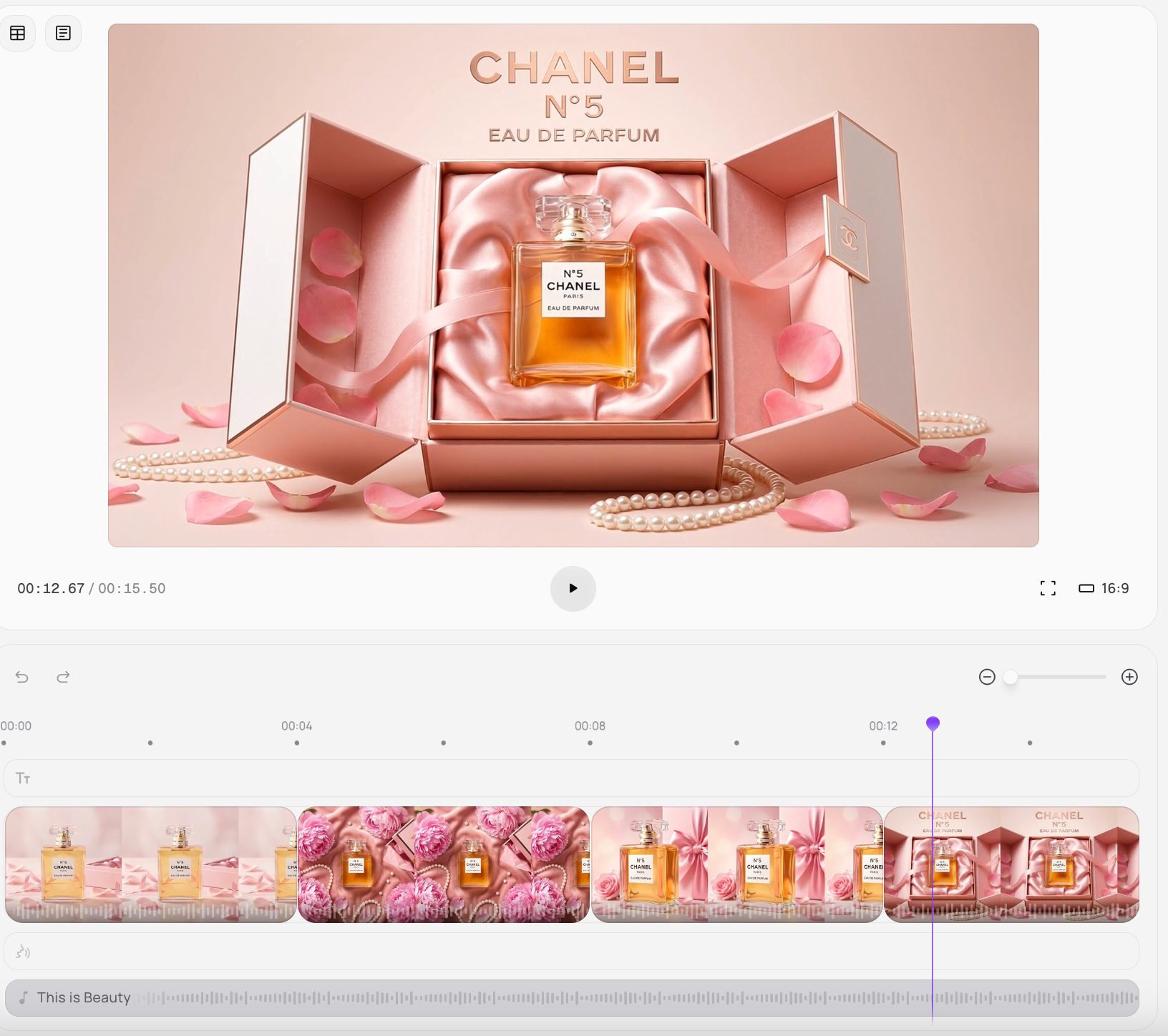Zoom in the timeline with plus icon
The width and height of the screenshot is (1168, 1036).
pos(1129,677)
